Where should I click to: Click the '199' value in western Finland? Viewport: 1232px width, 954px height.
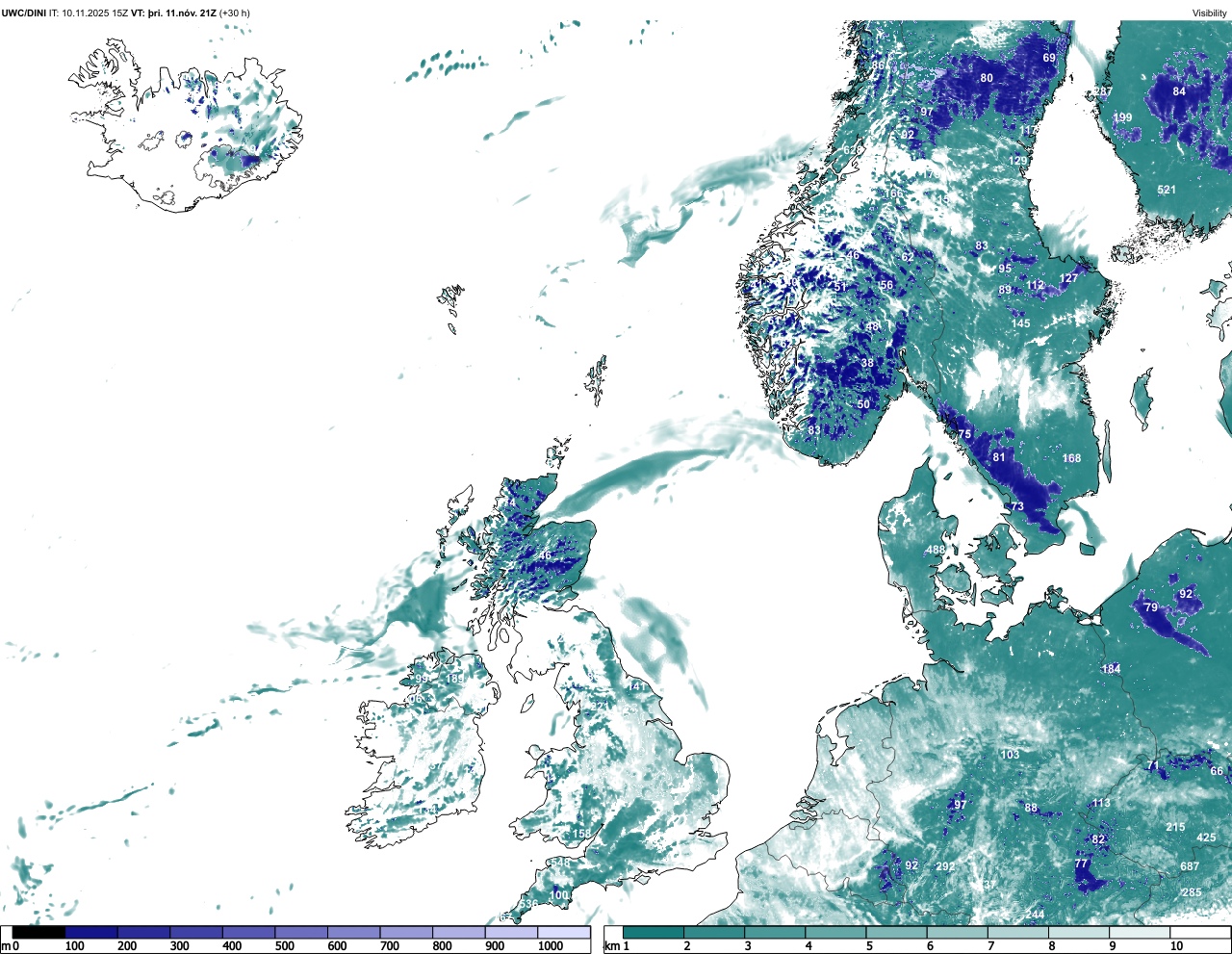coord(1123,117)
